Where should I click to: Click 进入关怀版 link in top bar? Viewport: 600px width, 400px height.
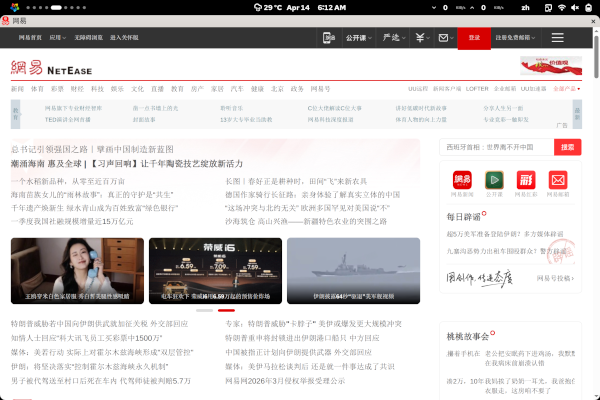[124, 38]
